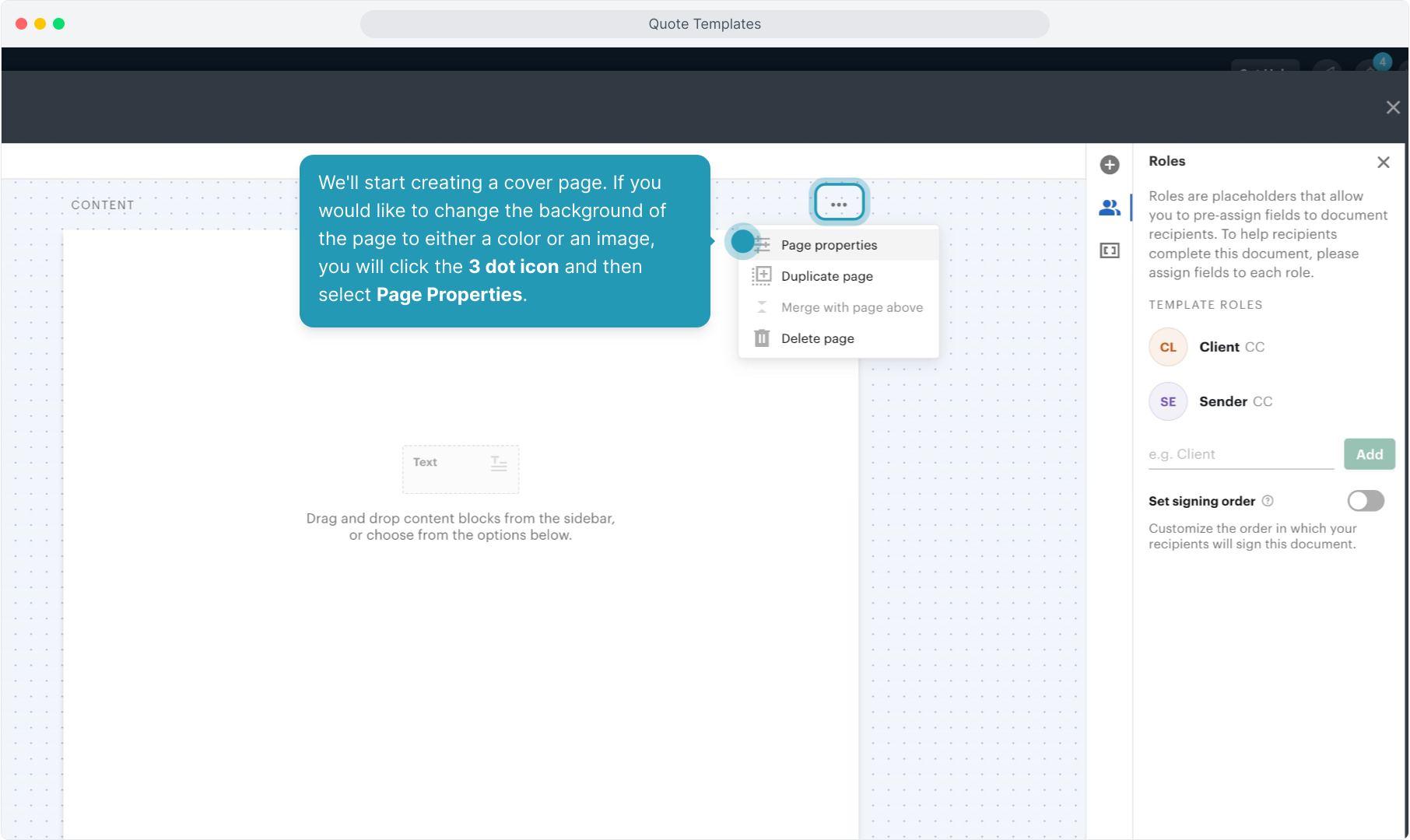
Task: Click the Merge page arrows icon
Action: pyautogui.click(x=762, y=307)
